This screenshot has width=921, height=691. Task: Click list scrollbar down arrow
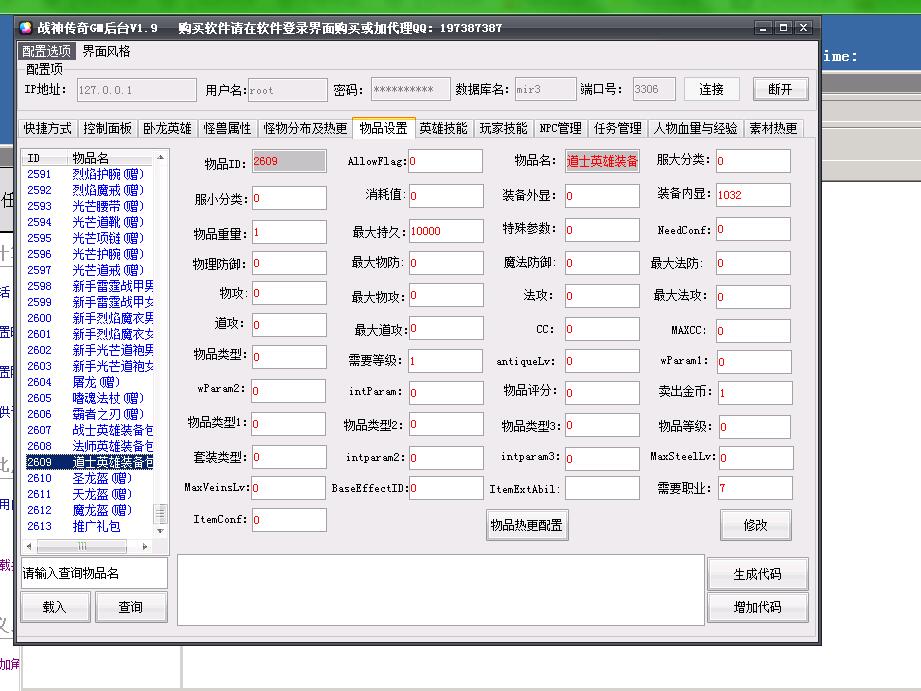pos(160,529)
